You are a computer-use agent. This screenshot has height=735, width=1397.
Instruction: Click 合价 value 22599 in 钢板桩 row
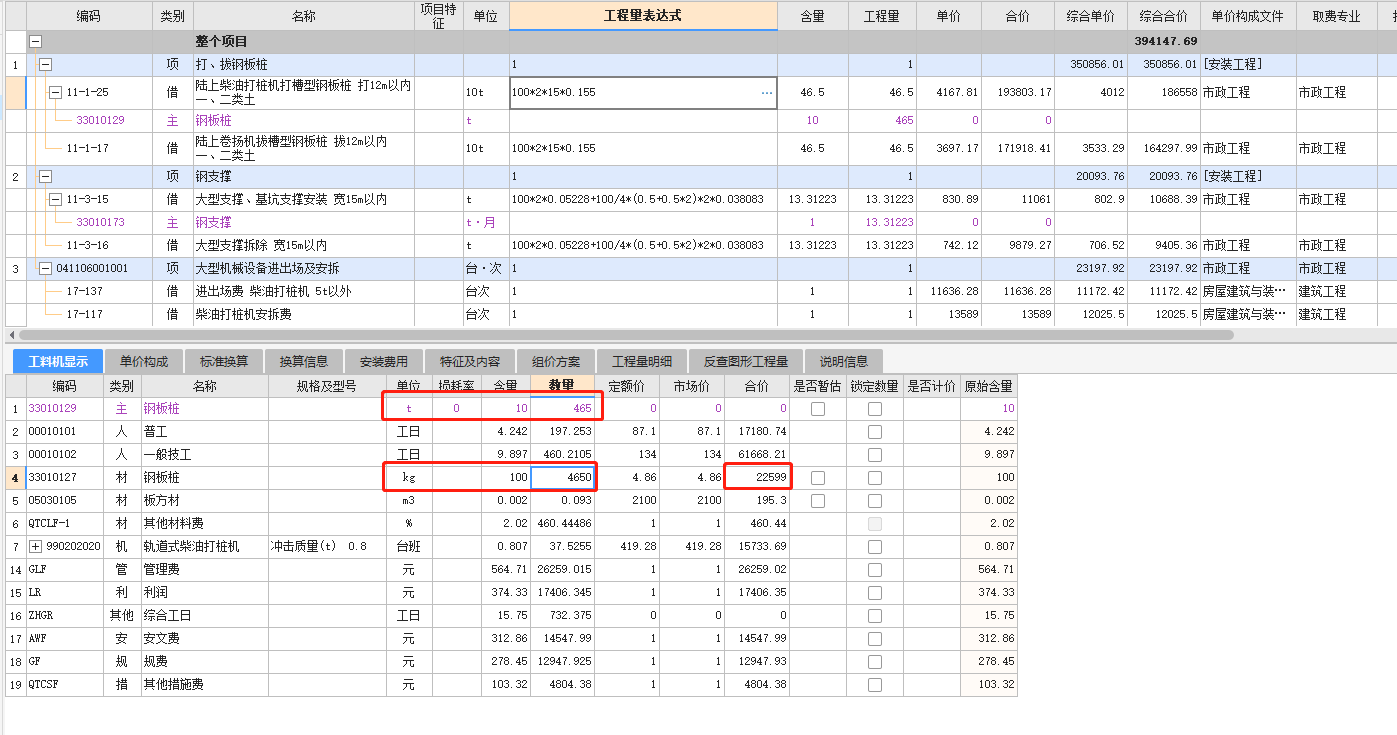tap(756, 478)
